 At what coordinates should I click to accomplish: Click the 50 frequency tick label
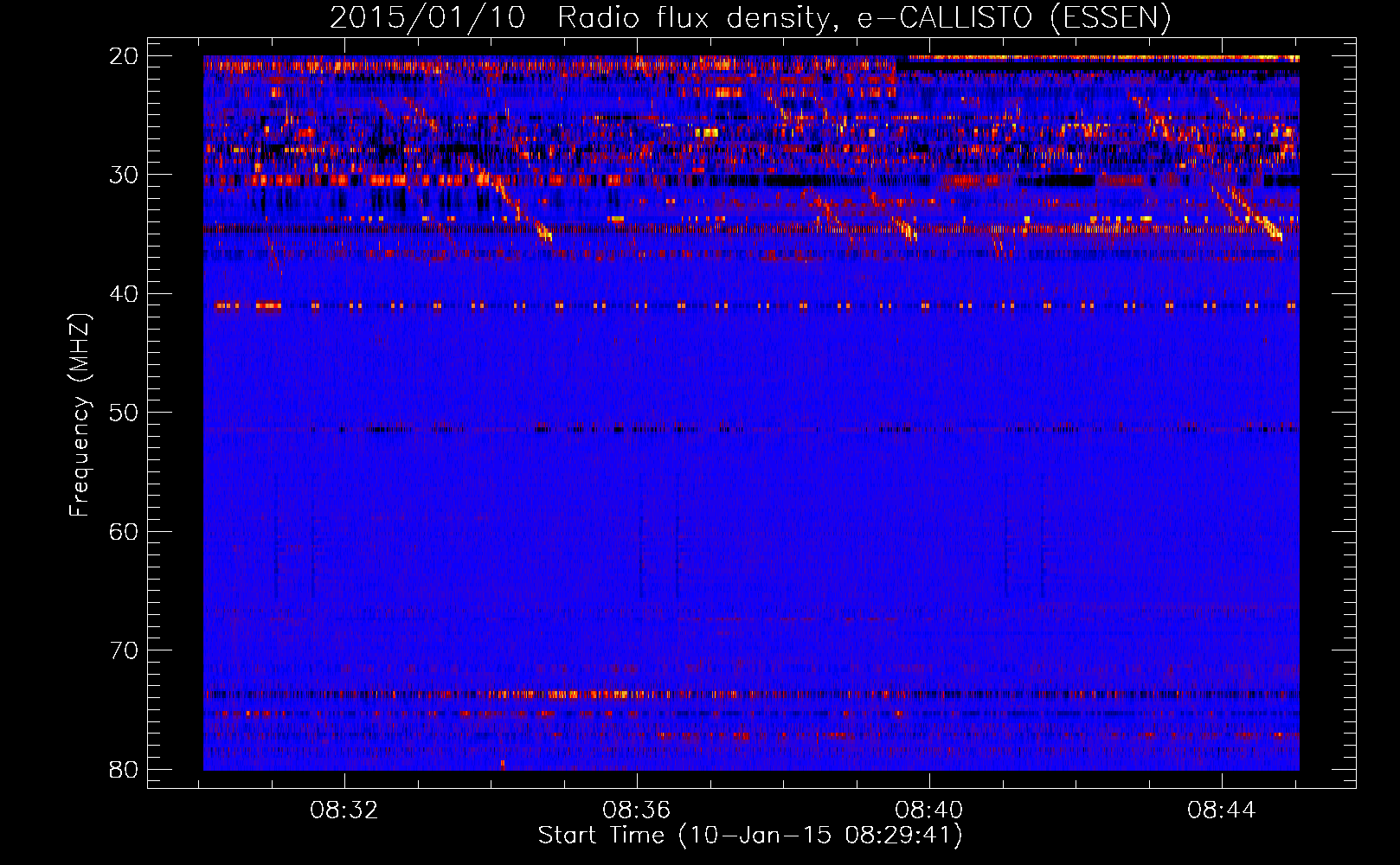coord(124,413)
